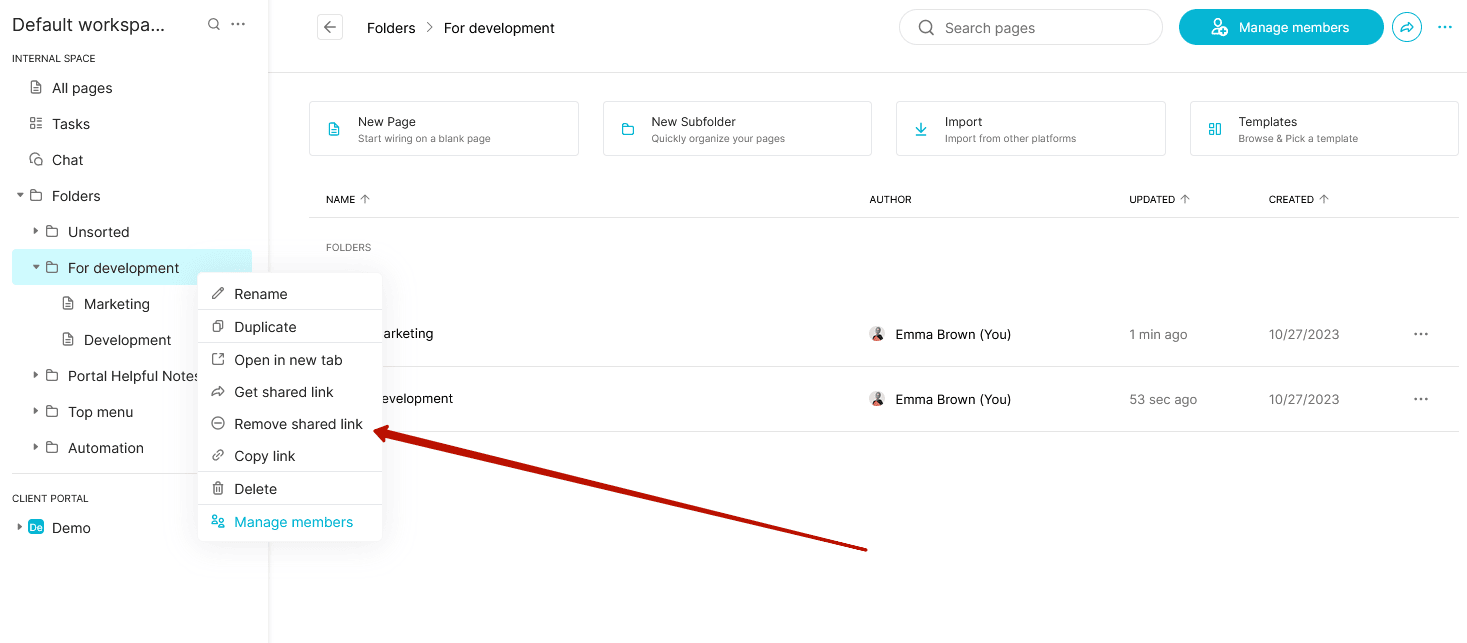Open the Development page row in the table
Viewport: 1467px width, 643px height.
click(884, 399)
